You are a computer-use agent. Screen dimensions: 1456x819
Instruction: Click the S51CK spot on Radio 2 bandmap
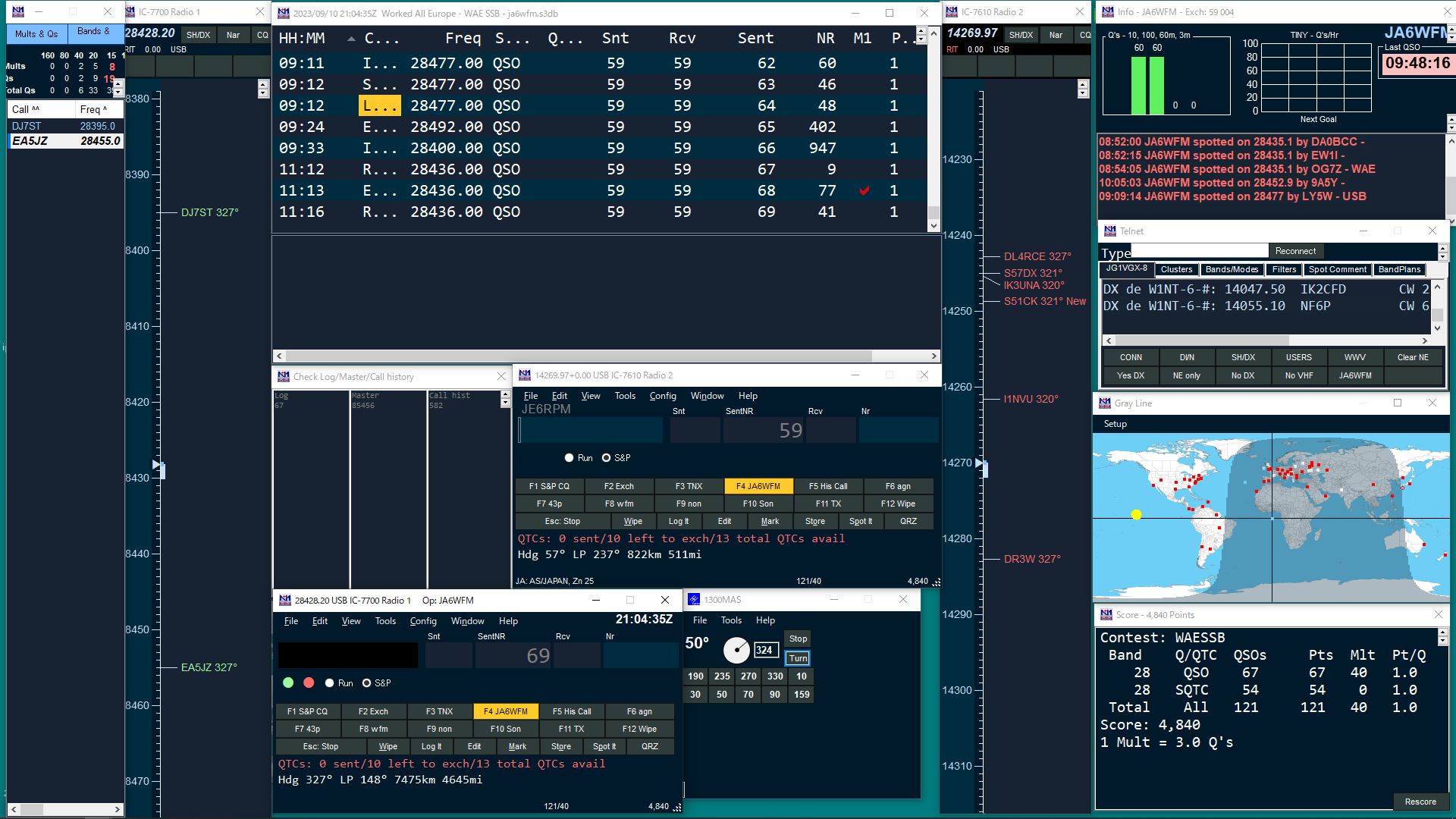click(1045, 301)
